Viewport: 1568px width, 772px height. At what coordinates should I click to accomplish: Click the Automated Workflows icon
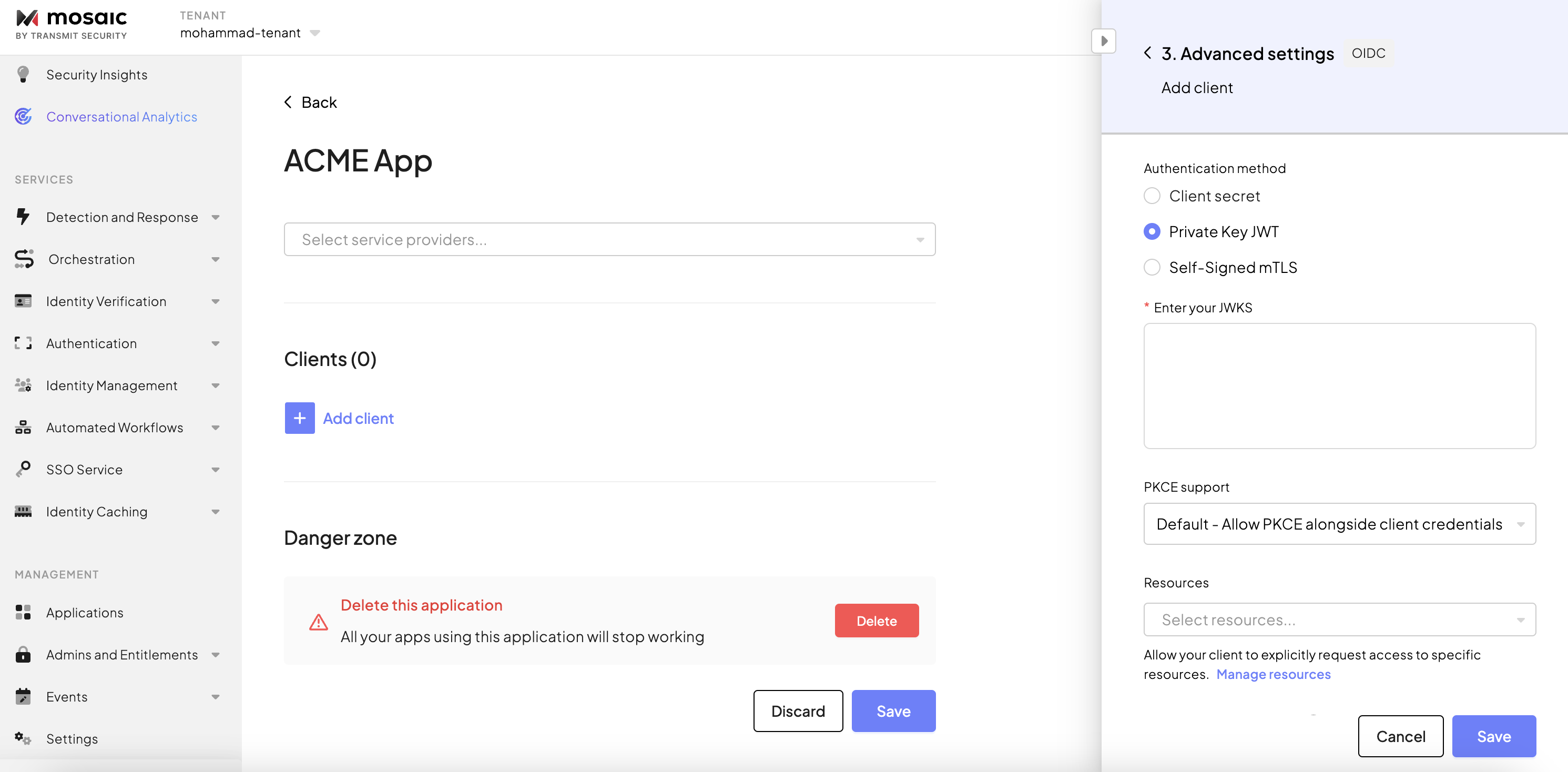tap(23, 427)
